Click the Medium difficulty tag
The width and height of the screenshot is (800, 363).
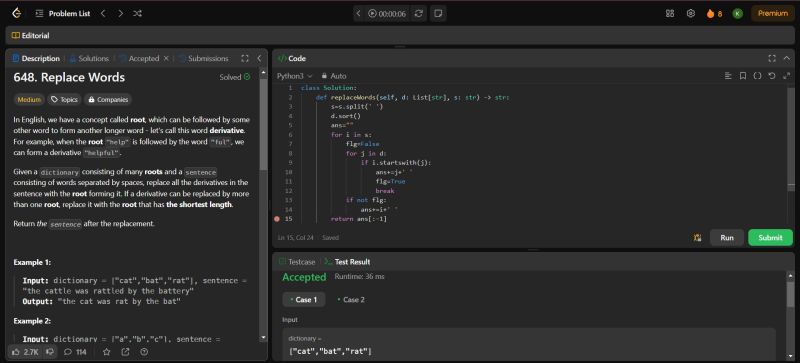pos(29,100)
